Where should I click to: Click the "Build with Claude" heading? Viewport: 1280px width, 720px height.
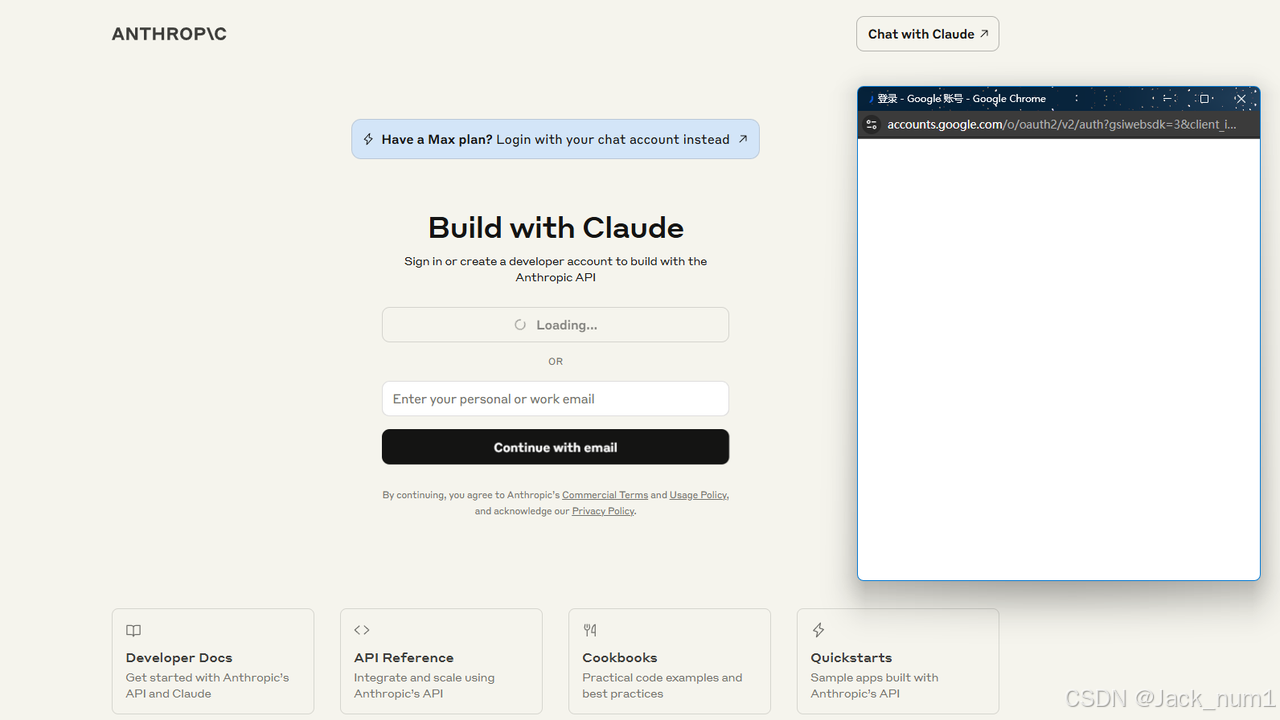[556, 227]
